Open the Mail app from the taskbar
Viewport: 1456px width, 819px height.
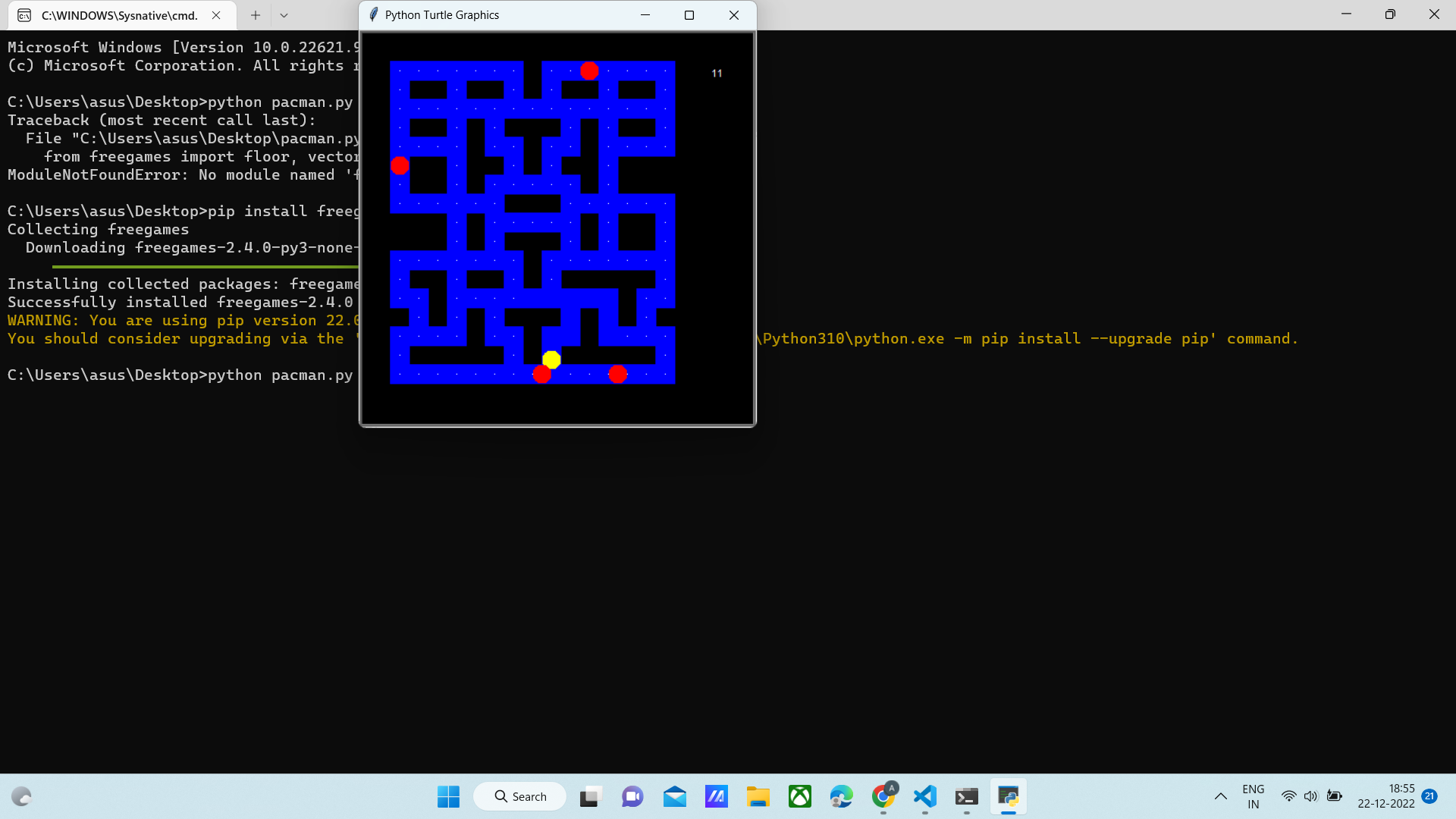coord(674,796)
